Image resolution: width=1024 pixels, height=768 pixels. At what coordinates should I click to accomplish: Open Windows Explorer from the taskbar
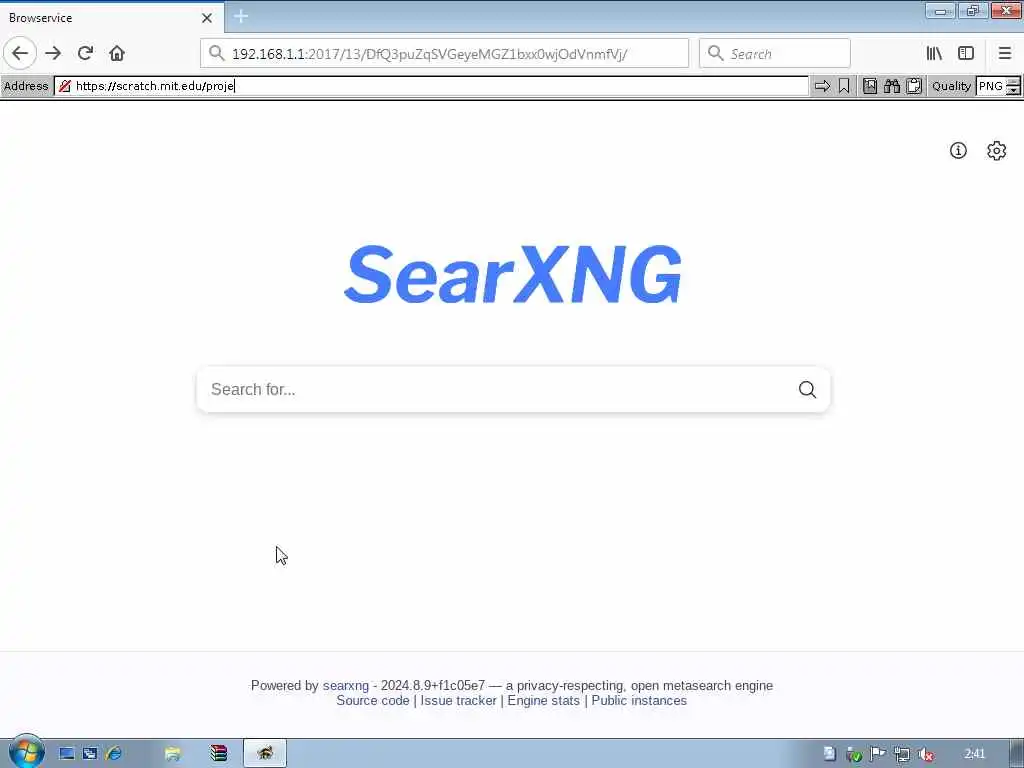point(172,754)
